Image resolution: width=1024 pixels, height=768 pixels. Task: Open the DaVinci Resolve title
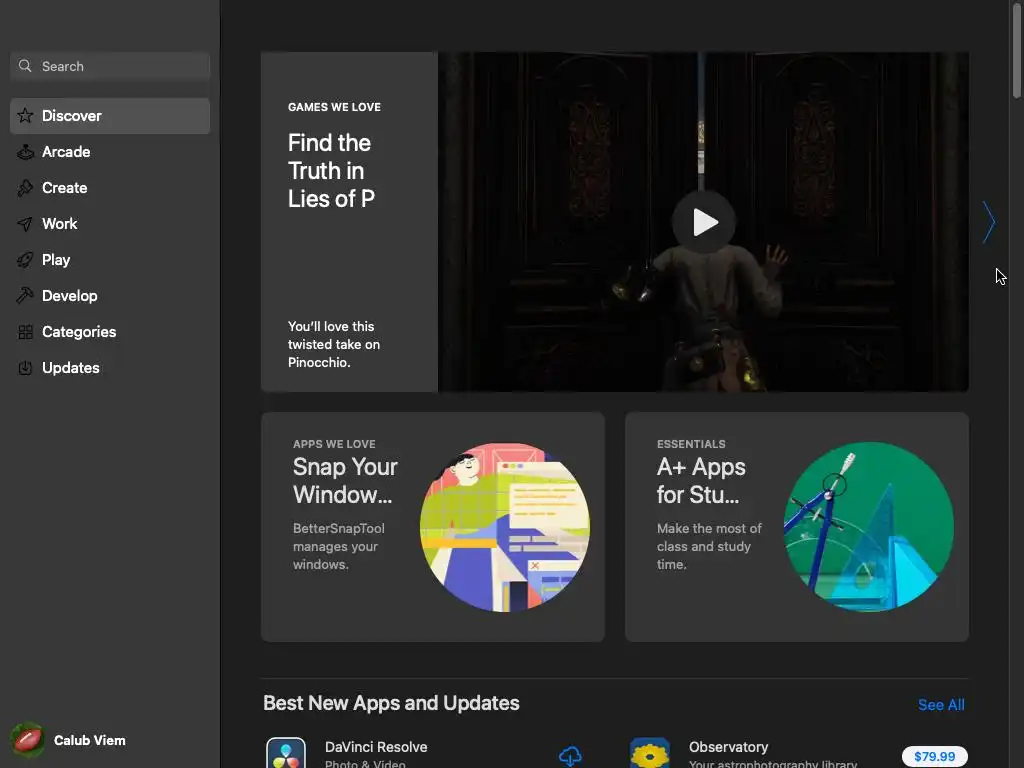point(376,747)
